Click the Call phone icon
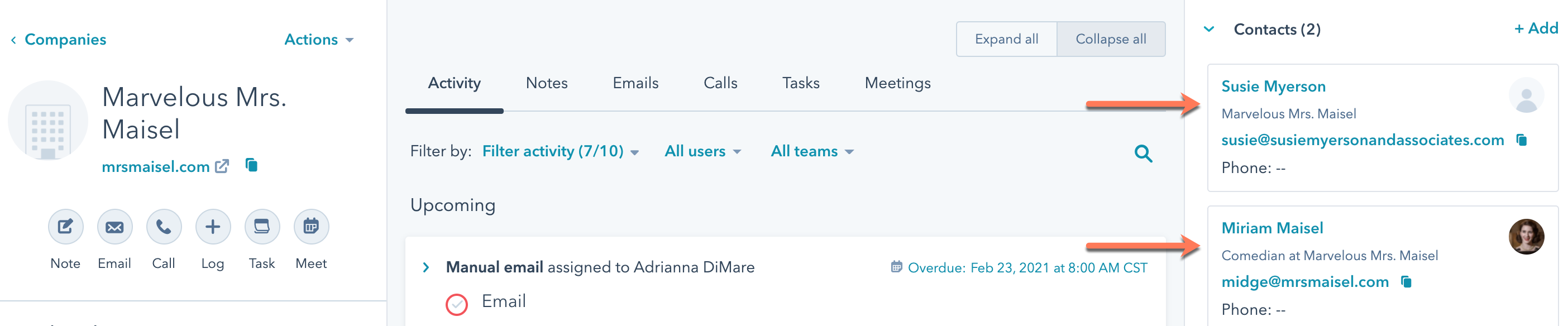 (164, 227)
